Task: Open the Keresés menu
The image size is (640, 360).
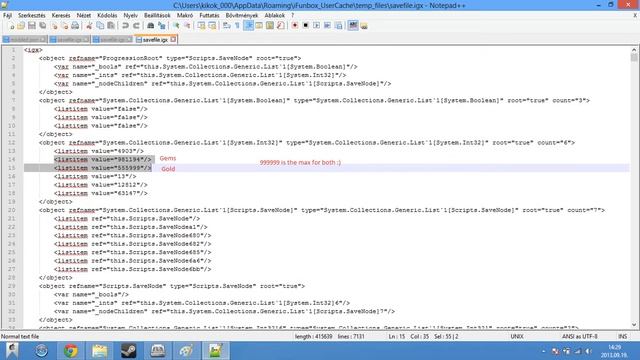Action: pos(61,15)
